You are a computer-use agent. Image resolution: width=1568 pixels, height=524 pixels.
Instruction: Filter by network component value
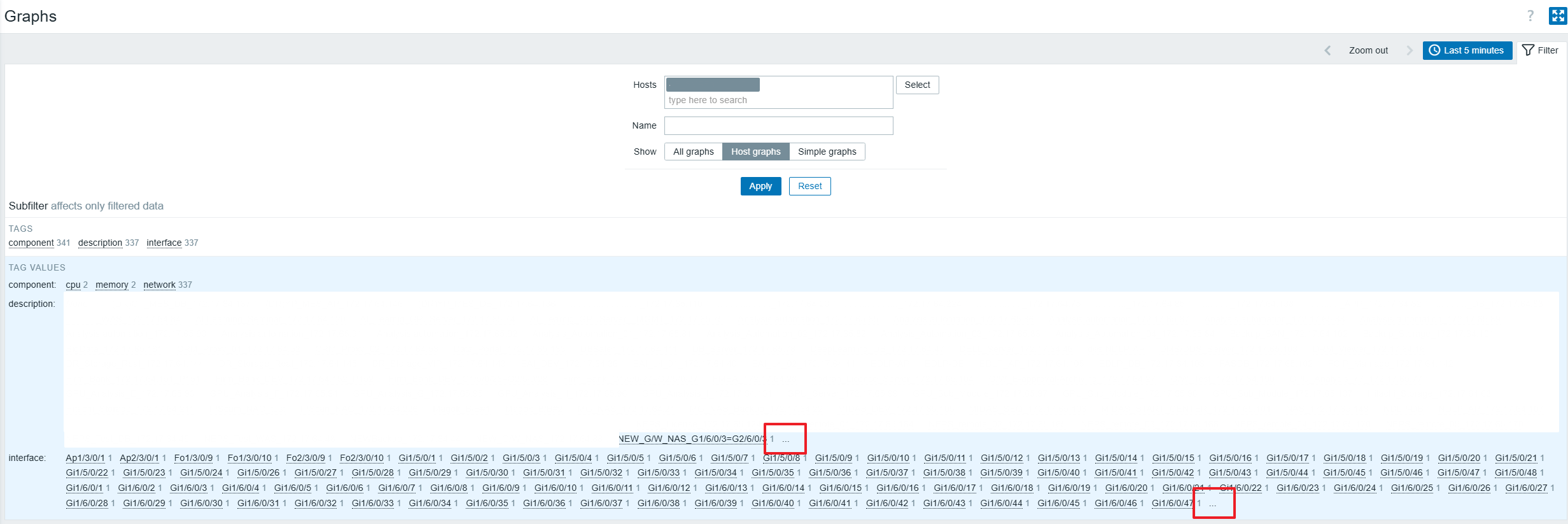coord(159,285)
